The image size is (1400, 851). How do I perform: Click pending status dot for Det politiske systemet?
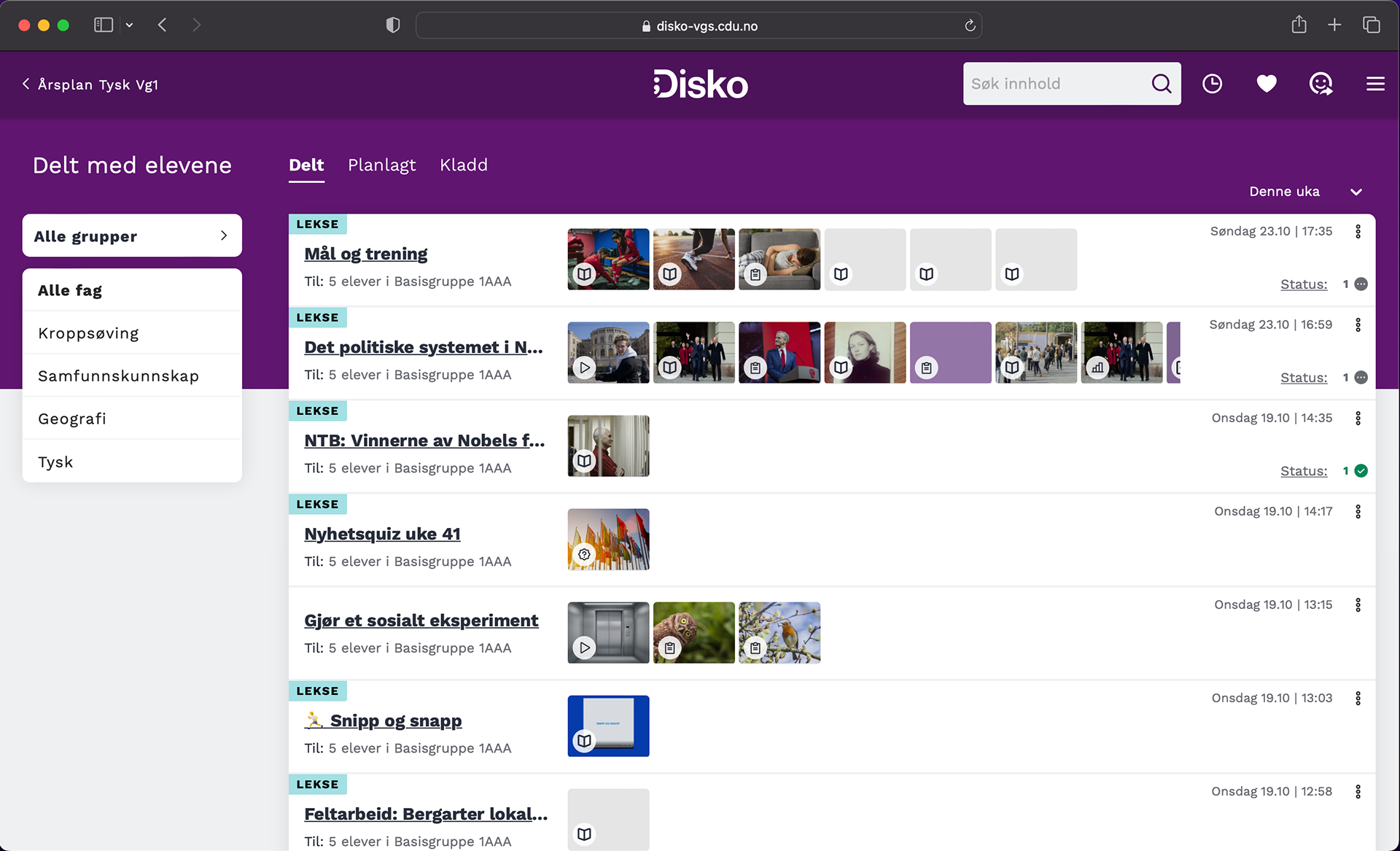point(1361,378)
